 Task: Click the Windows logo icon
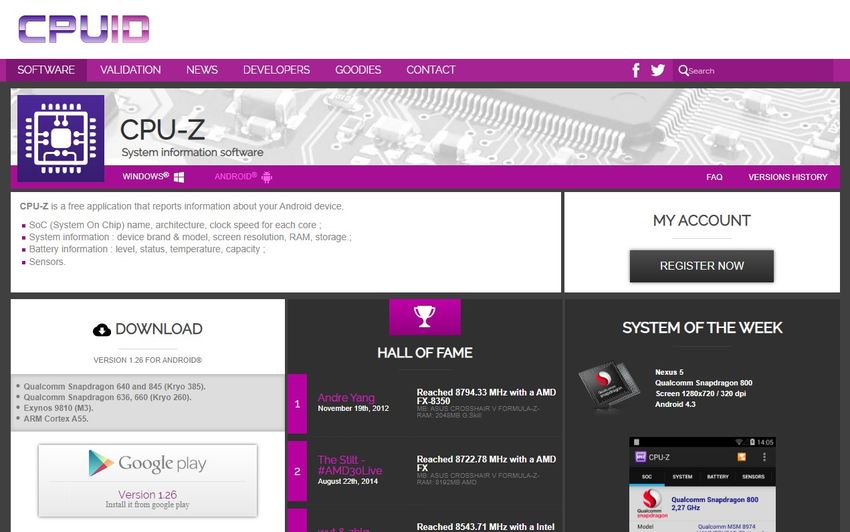click(179, 177)
